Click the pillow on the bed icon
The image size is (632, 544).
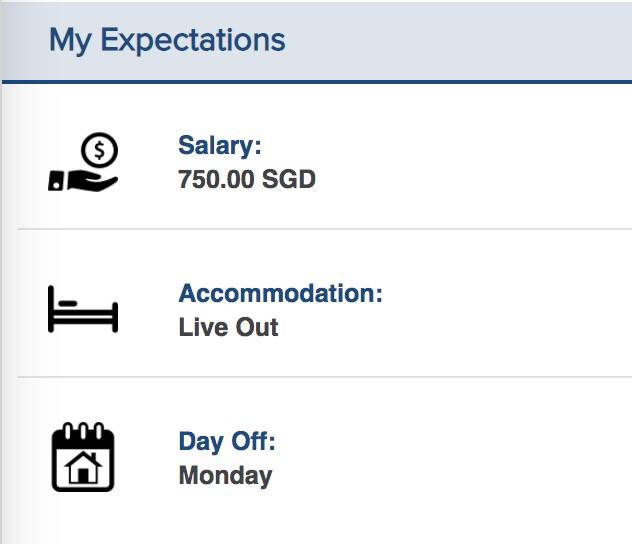click(67, 301)
